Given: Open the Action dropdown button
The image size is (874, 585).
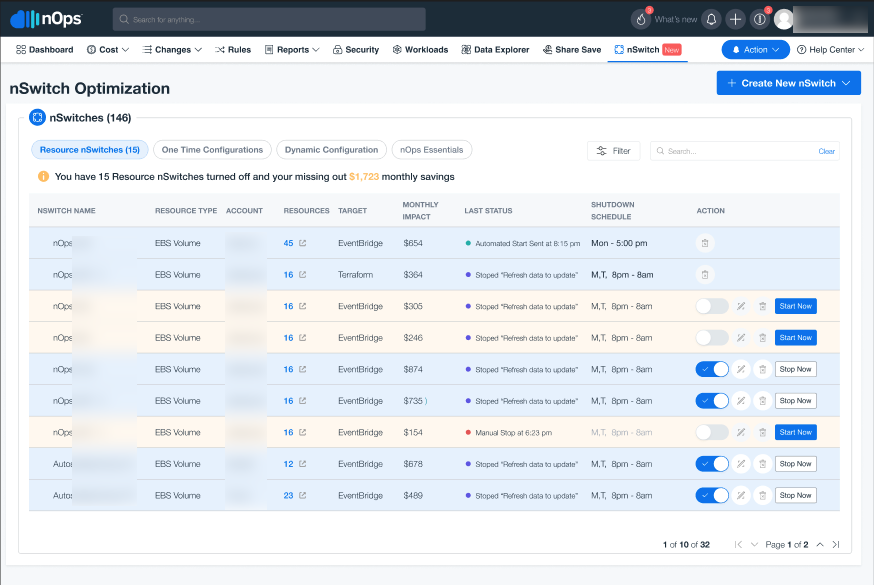Looking at the screenshot, I should 755,50.
